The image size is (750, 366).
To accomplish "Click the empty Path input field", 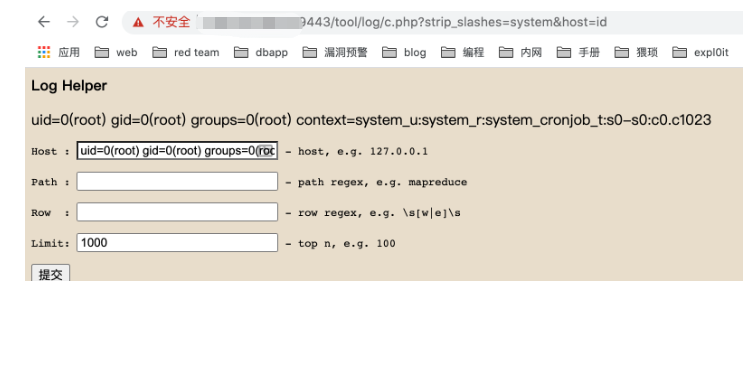I will tap(177, 181).
